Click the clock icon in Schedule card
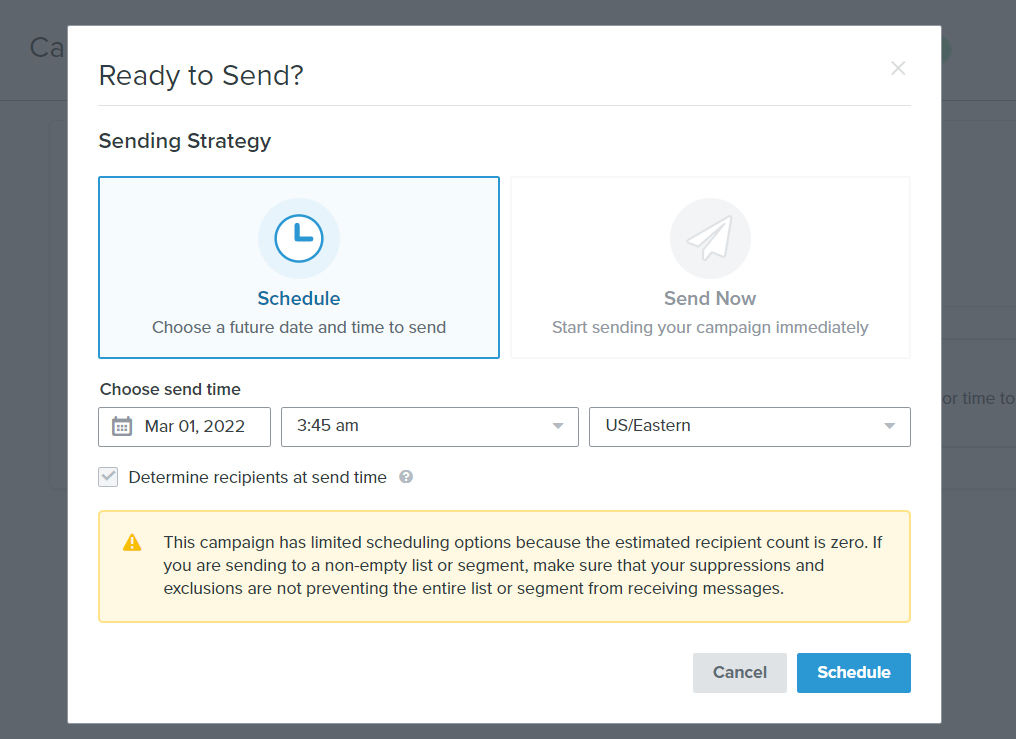 299,238
